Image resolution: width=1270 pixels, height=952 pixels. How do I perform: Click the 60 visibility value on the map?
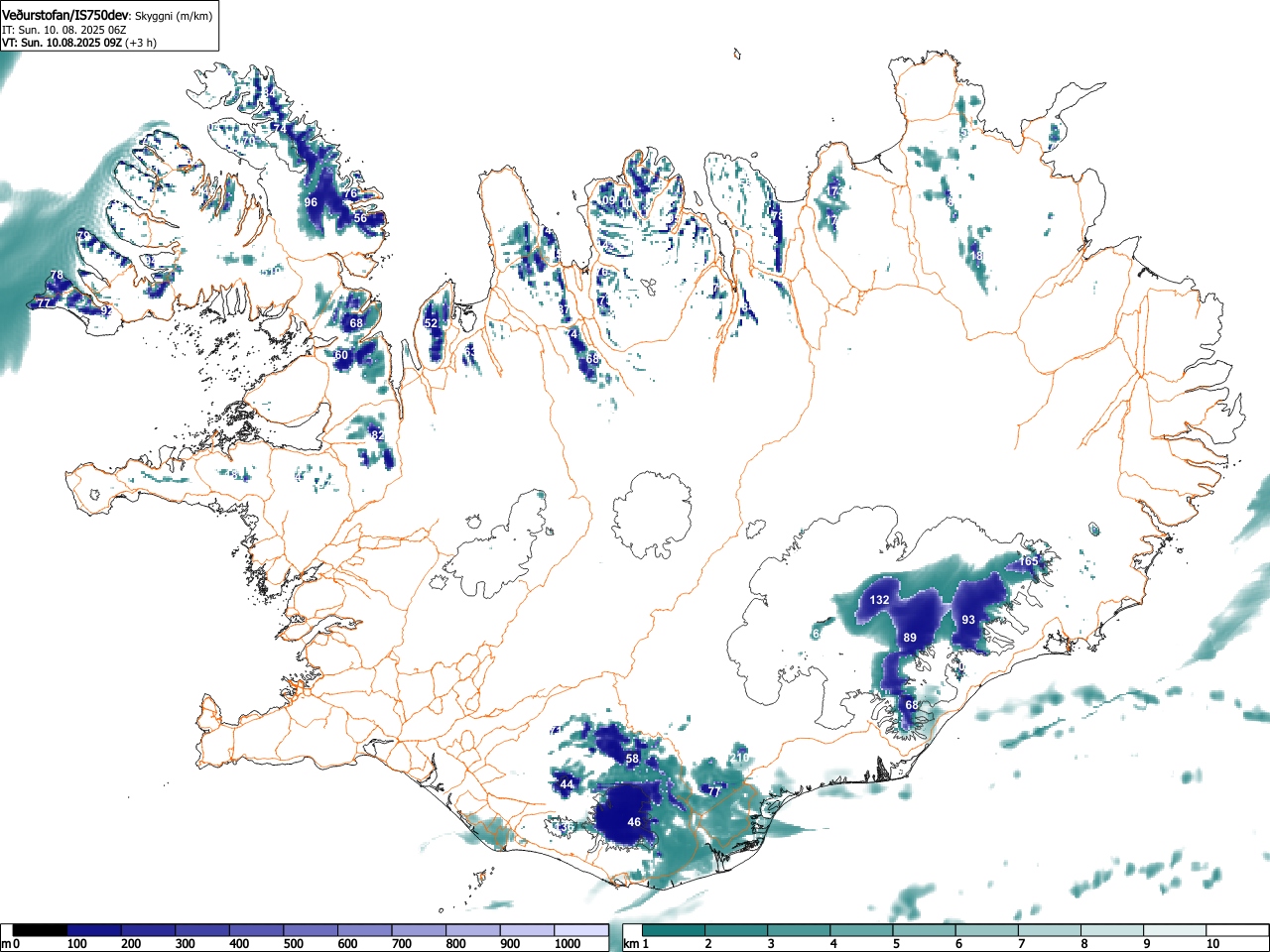point(341,355)
